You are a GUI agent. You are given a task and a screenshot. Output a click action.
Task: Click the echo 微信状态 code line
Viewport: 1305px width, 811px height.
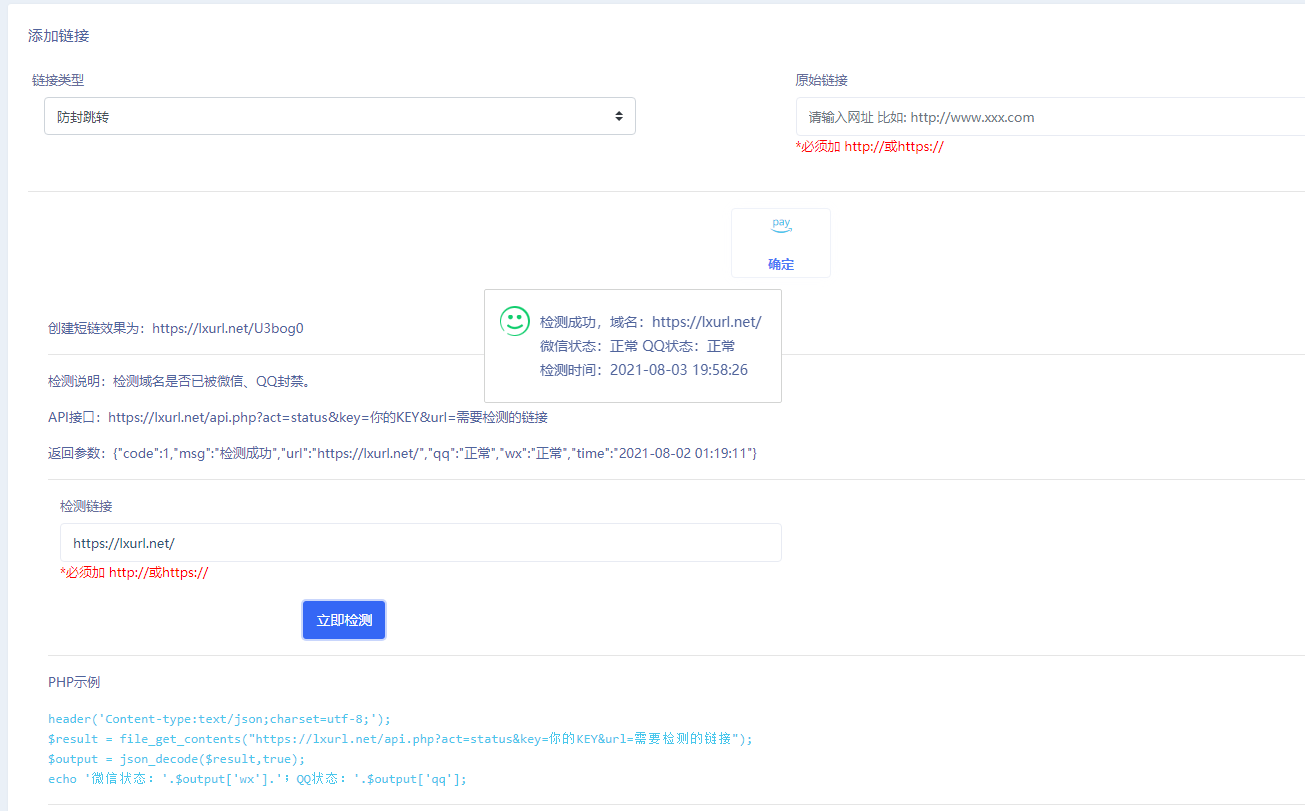coord(258,779)
